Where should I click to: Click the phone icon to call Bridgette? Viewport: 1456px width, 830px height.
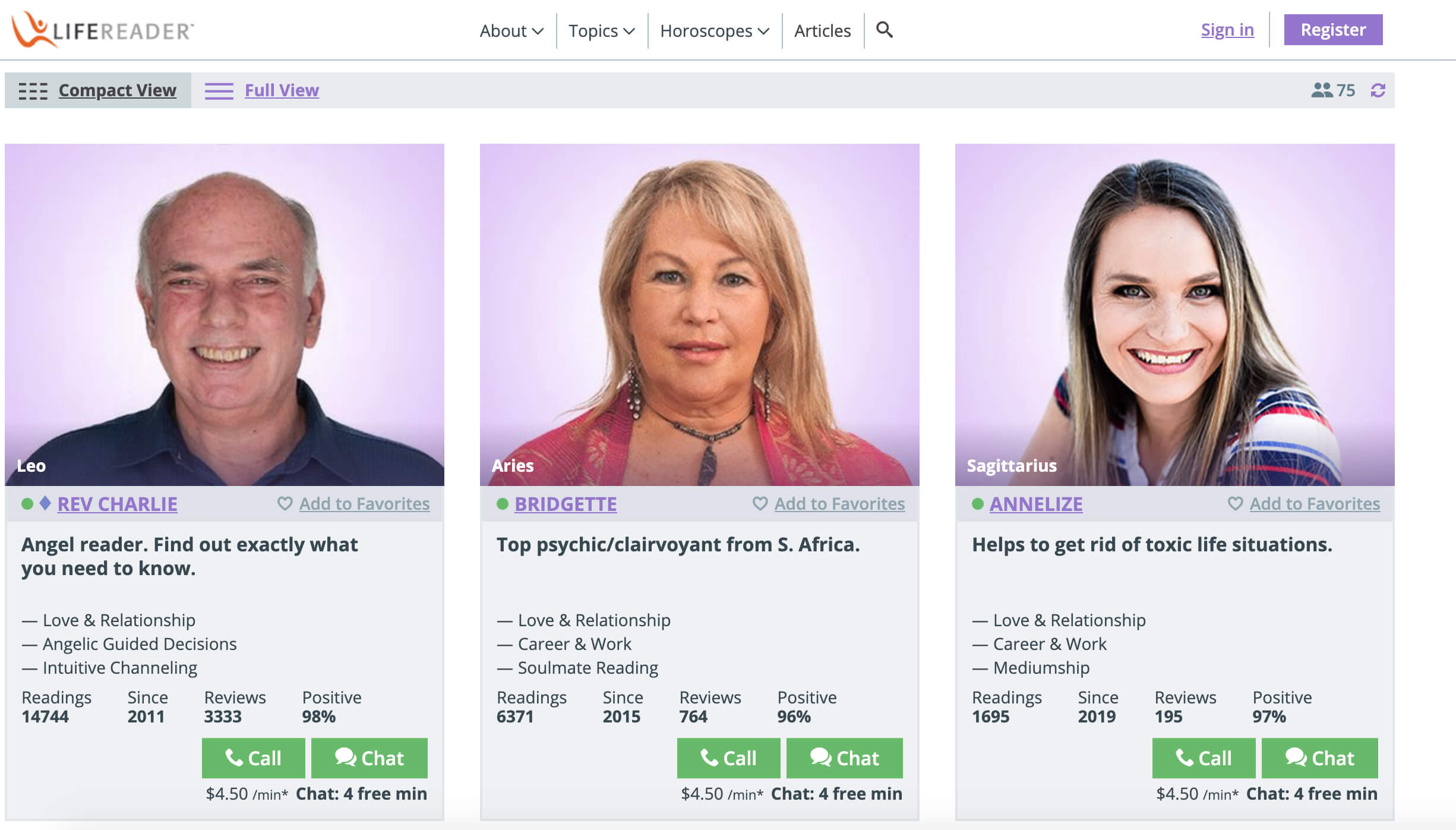[710, 758]
